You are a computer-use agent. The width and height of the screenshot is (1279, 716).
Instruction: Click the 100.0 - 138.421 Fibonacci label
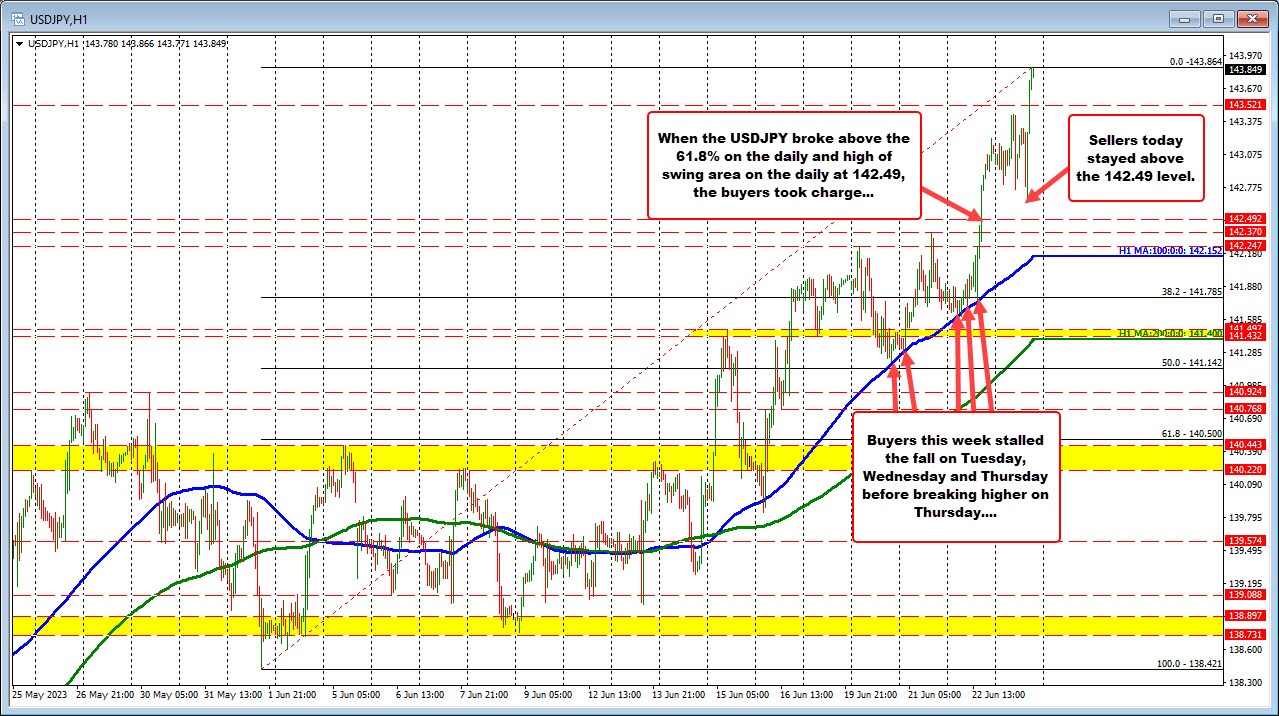click(x=1188, y=663)
